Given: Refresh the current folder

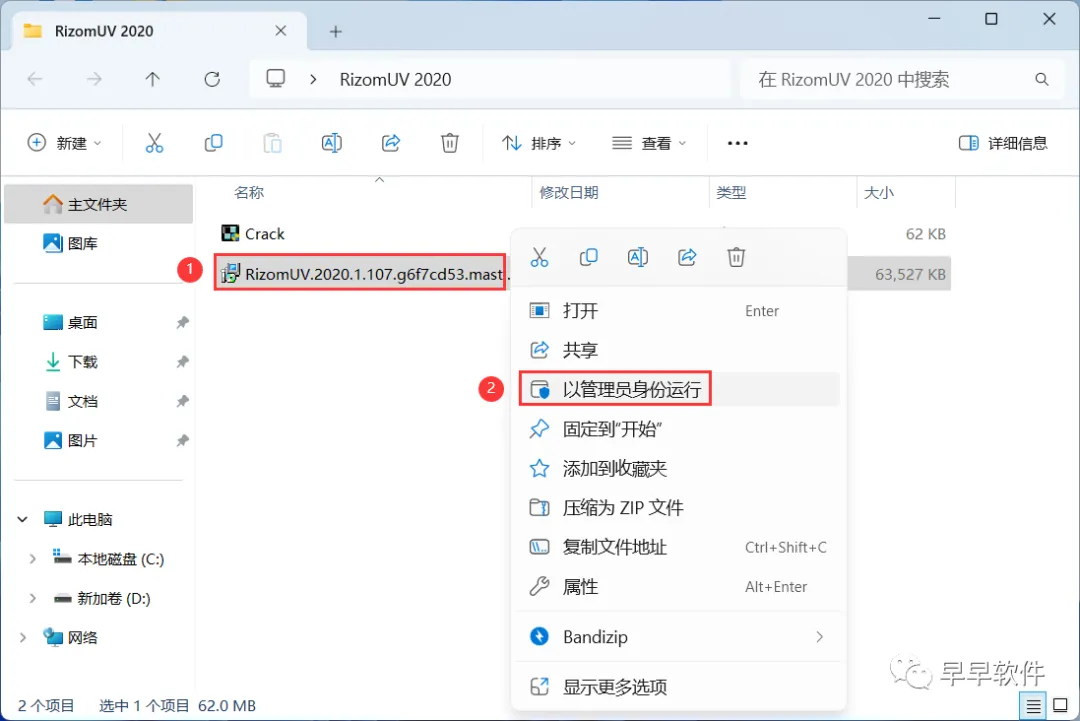Looking at the screenshot, I should pyautogui.click(x=212, y=79).
